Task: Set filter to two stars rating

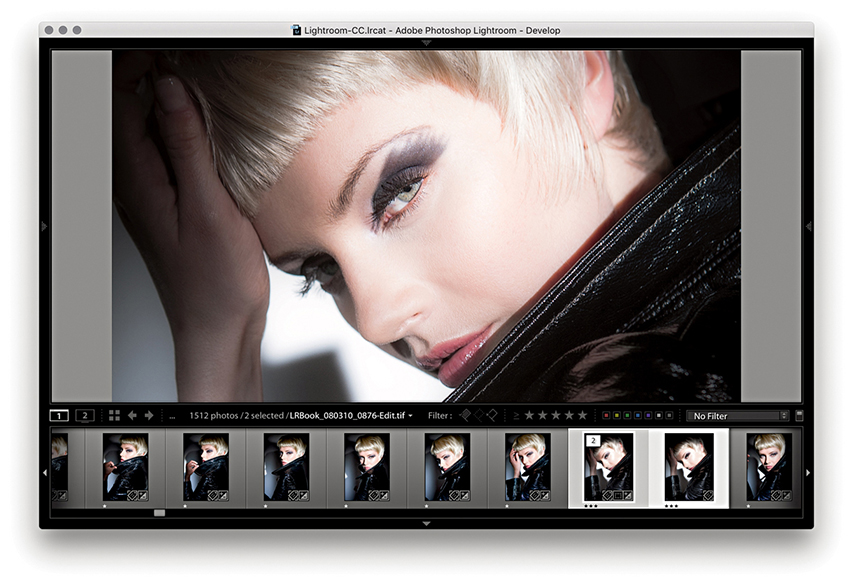Action: (x=542, y=416)
